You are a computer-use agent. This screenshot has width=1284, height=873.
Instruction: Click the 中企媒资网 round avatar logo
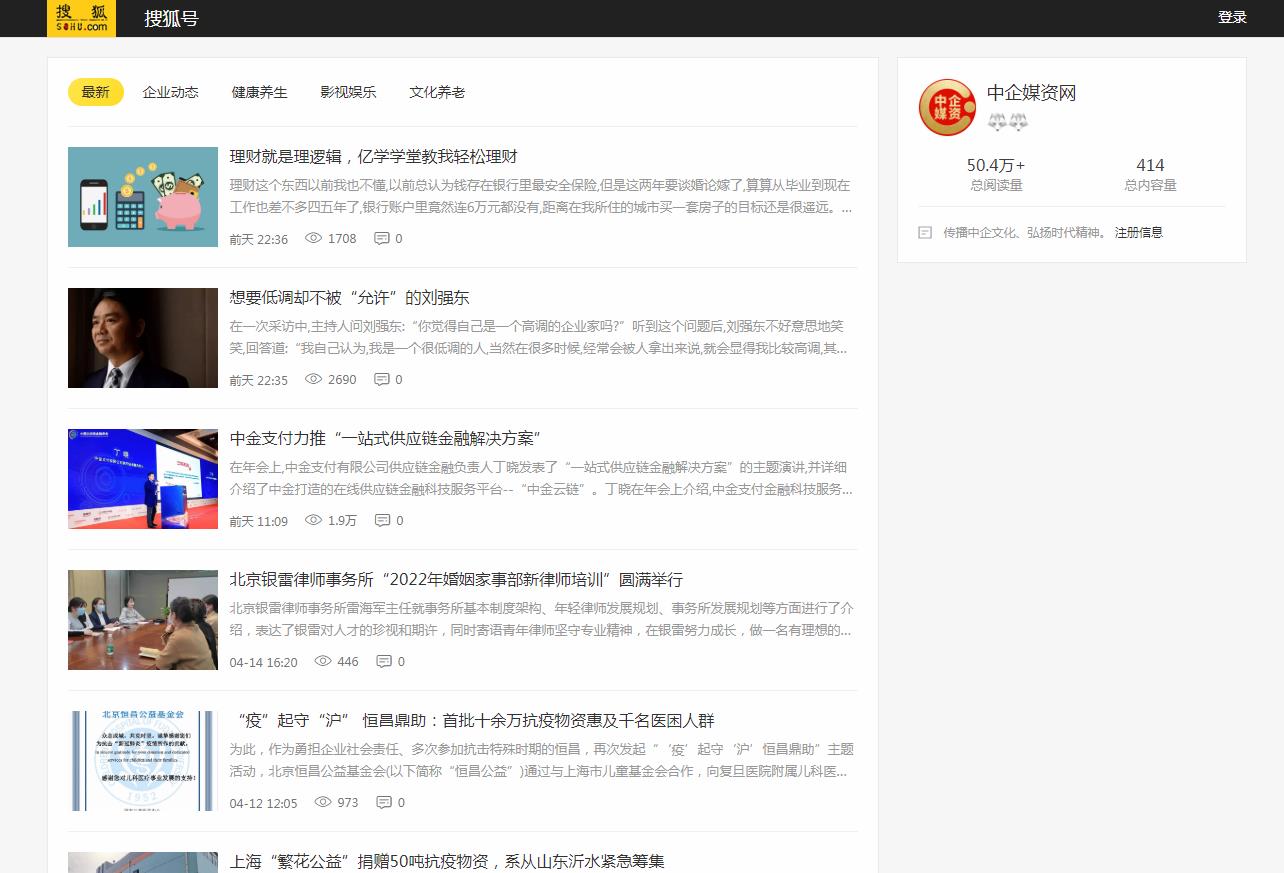click(x=947, y=107)
